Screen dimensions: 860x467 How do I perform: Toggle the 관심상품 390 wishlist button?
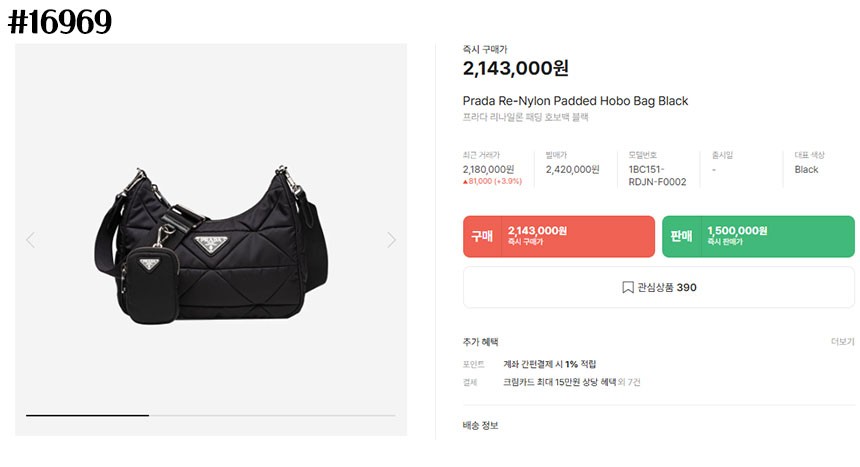(659, 288)
